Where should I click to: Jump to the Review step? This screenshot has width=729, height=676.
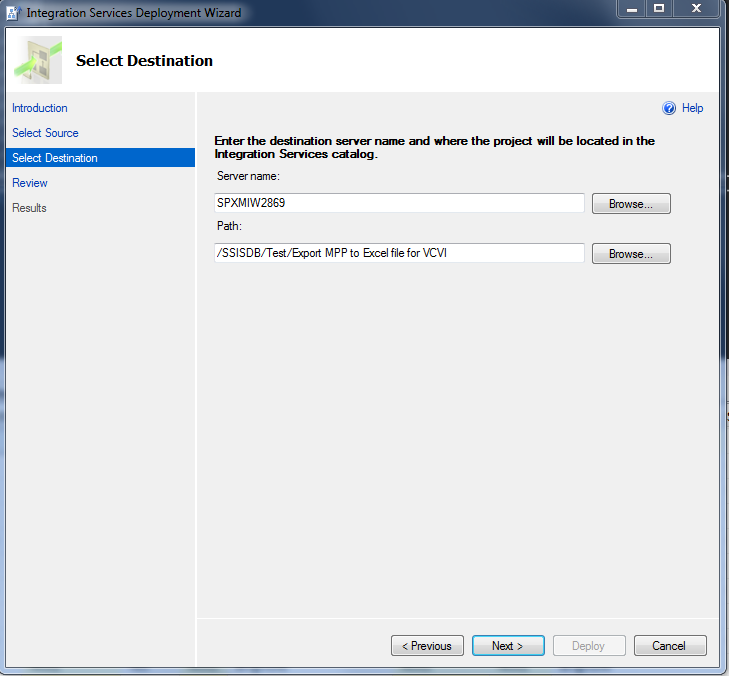click(x=30, y=183)
